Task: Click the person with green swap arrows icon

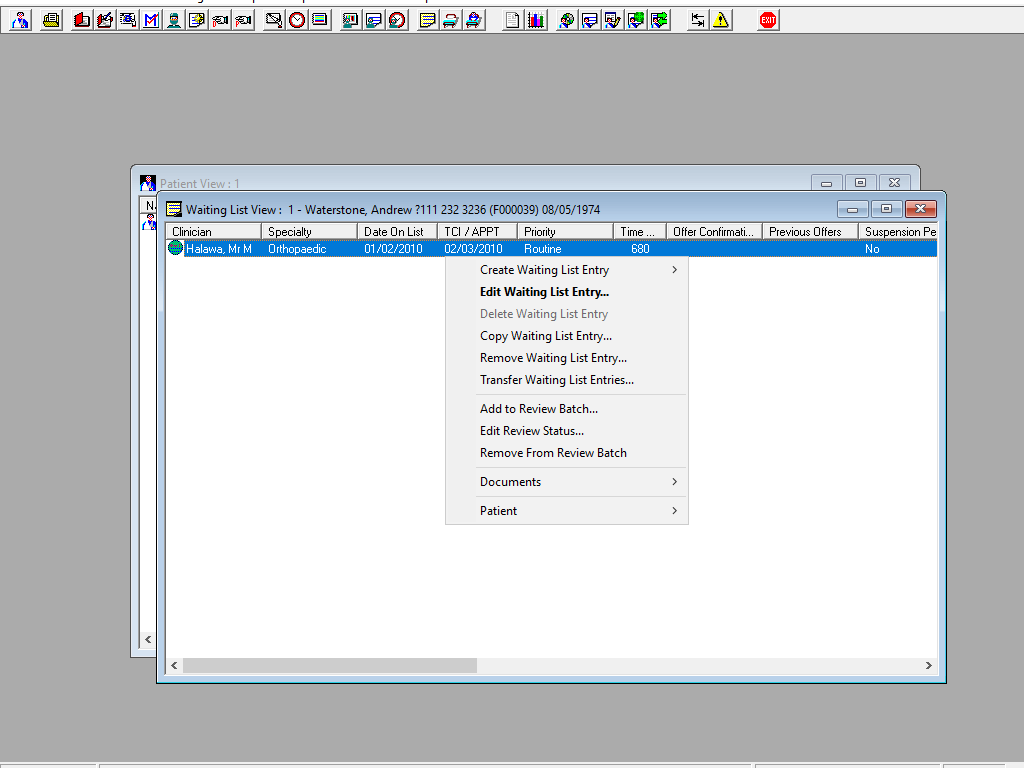Action: tap(658, 20)
